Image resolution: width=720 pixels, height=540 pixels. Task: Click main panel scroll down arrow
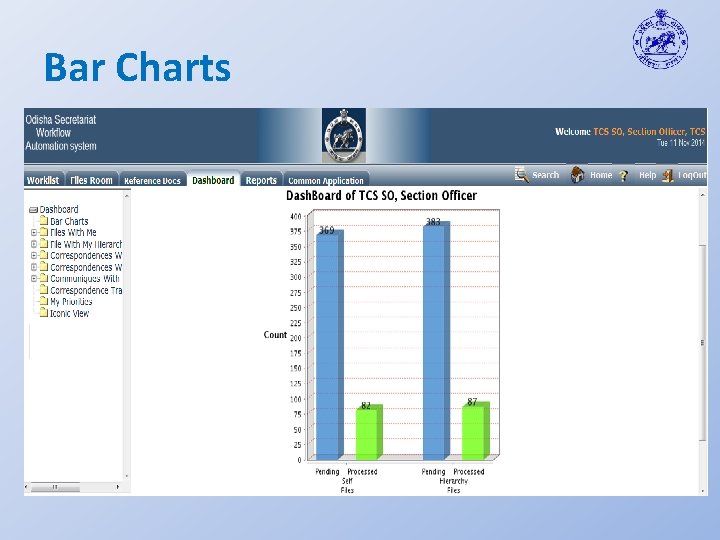pos(702,491)
